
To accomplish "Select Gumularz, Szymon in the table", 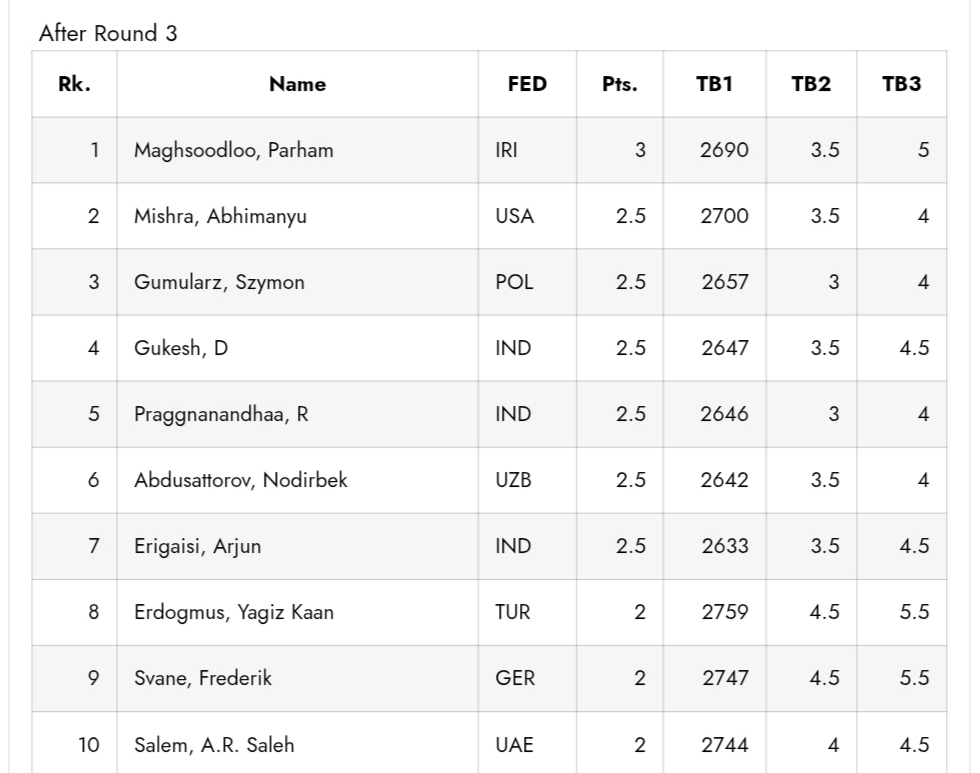I will pyautogui.click(x=219, y=283).
